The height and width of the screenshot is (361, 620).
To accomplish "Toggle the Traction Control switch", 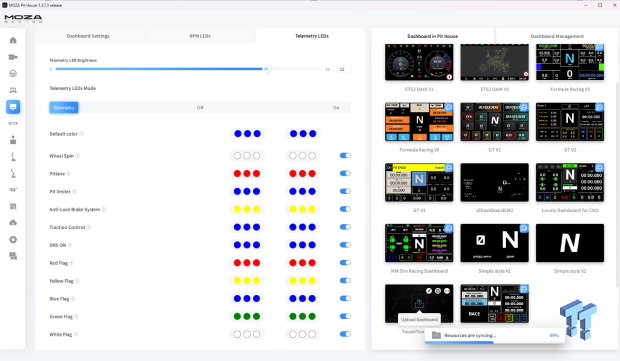I will [345, 227].
